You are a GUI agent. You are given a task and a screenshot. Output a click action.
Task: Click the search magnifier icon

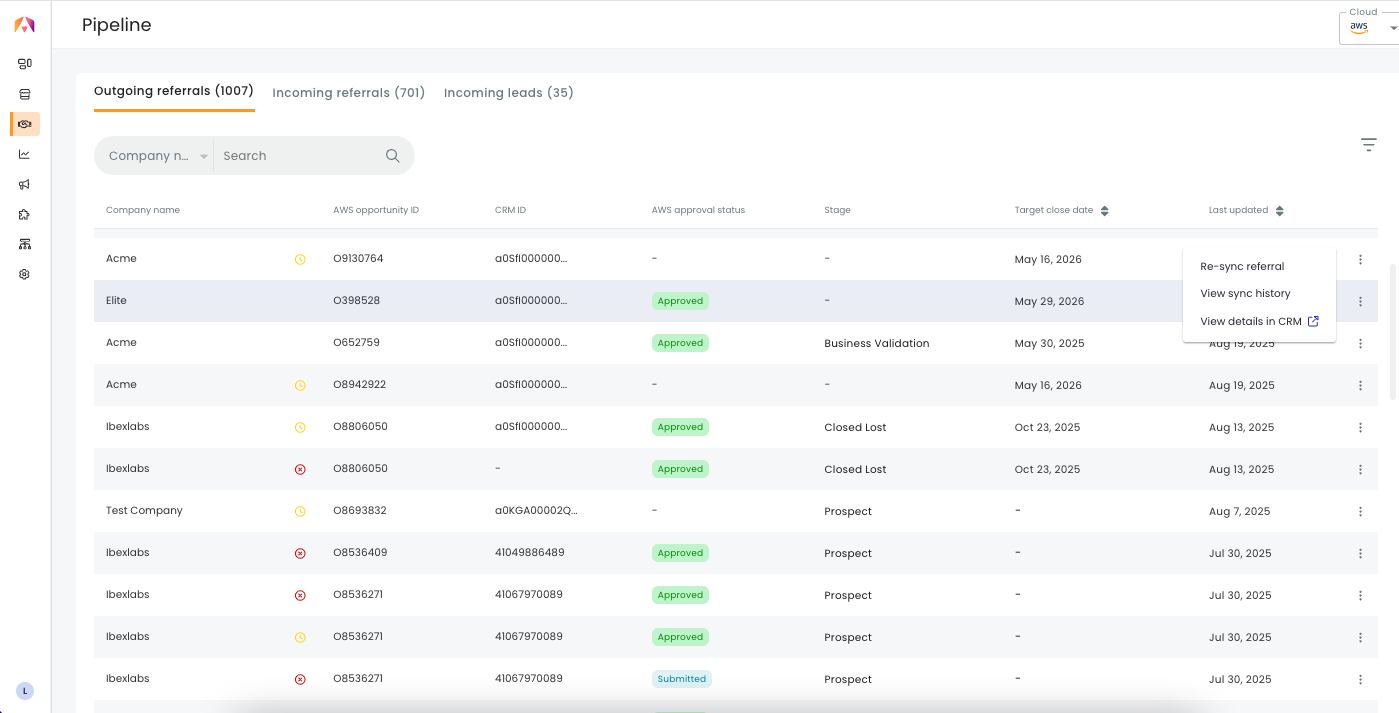click(x=393, y=156)
